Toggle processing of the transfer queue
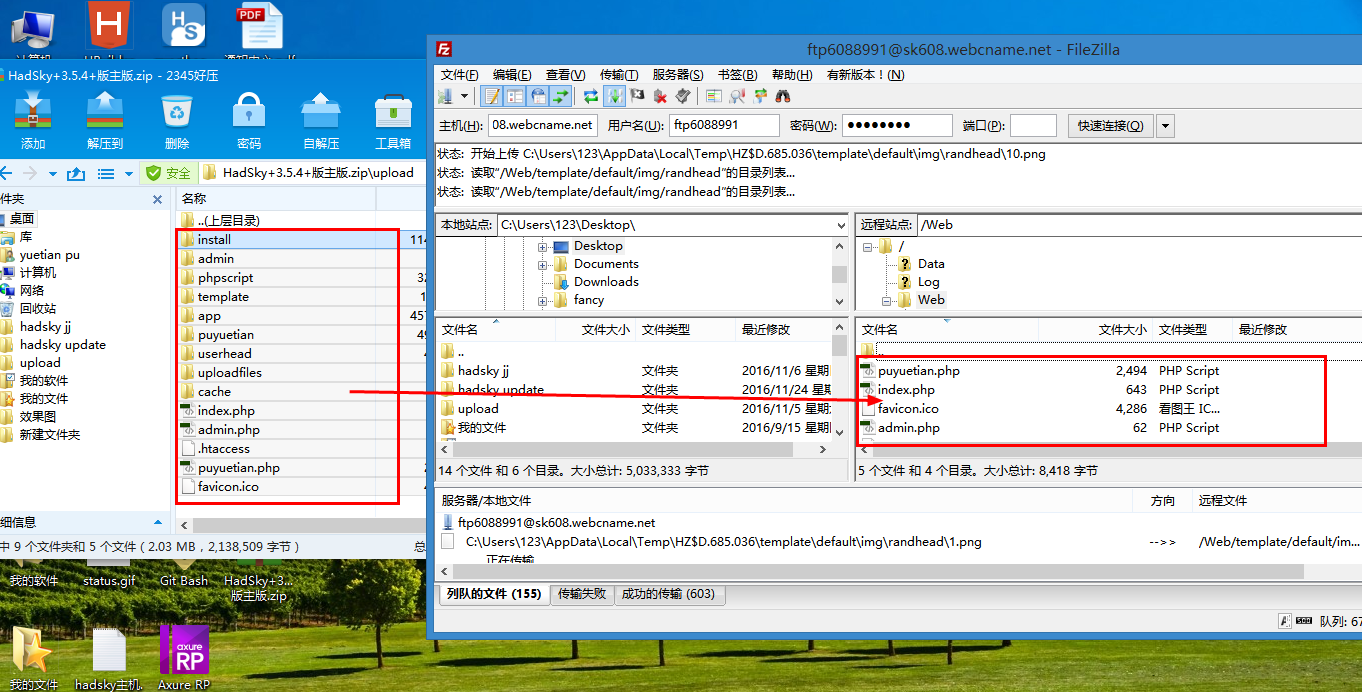The height and width of the screenshot is (692, 1362). coord(615,96)
